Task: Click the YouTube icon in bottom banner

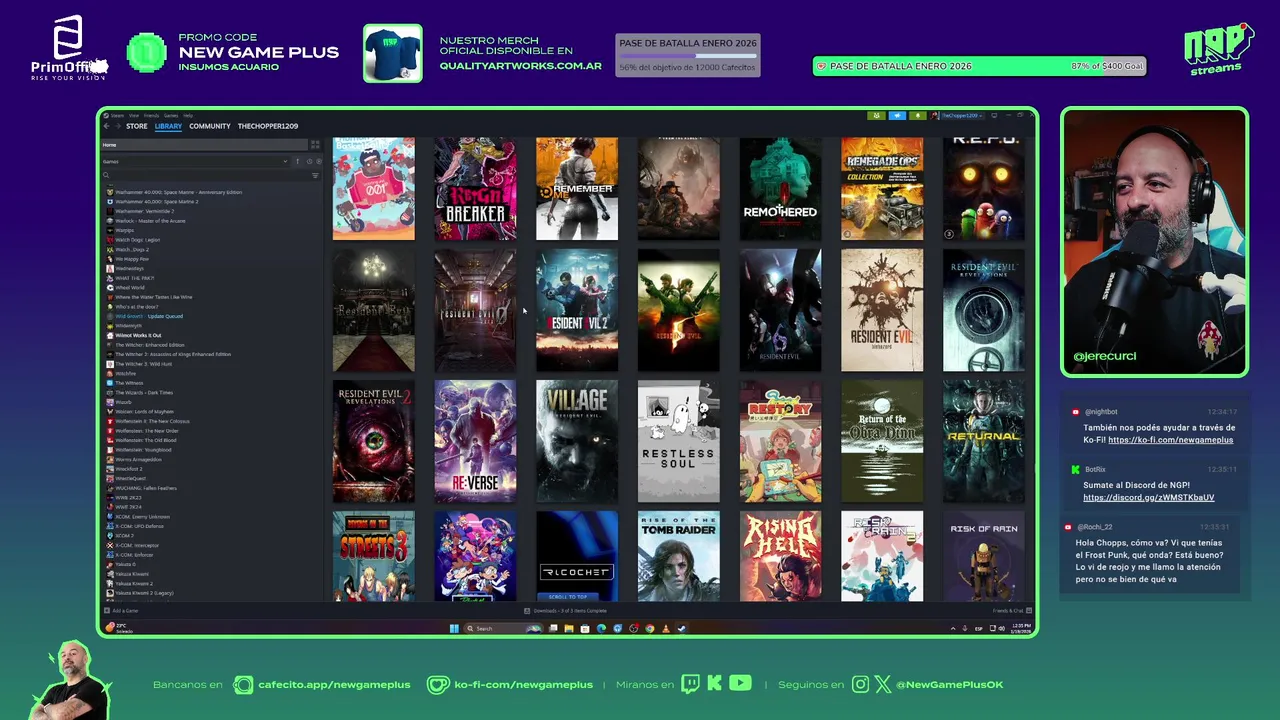Action: click(740, 684)
